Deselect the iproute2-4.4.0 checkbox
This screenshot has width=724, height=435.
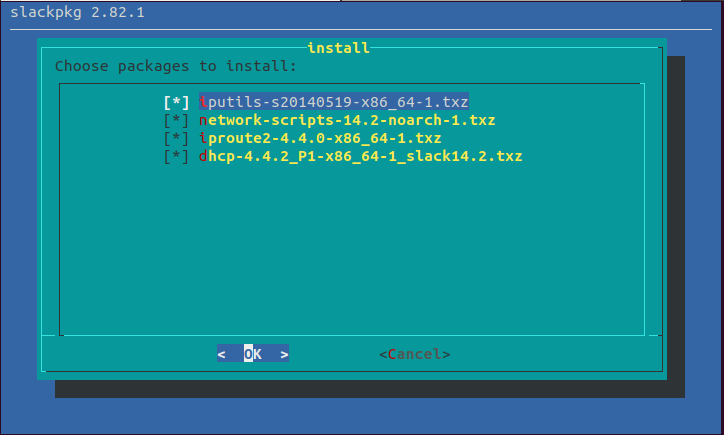[176, 138]
